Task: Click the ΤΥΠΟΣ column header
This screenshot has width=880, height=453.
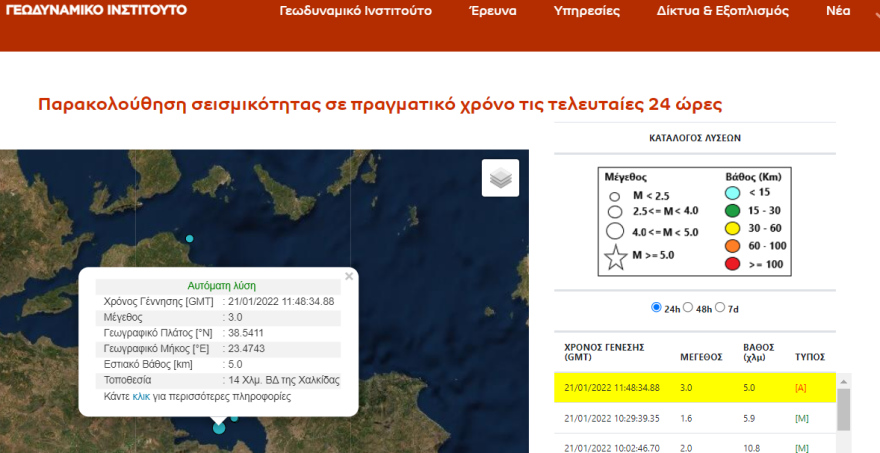Action: pyautogui.click(x=810, y=357)
